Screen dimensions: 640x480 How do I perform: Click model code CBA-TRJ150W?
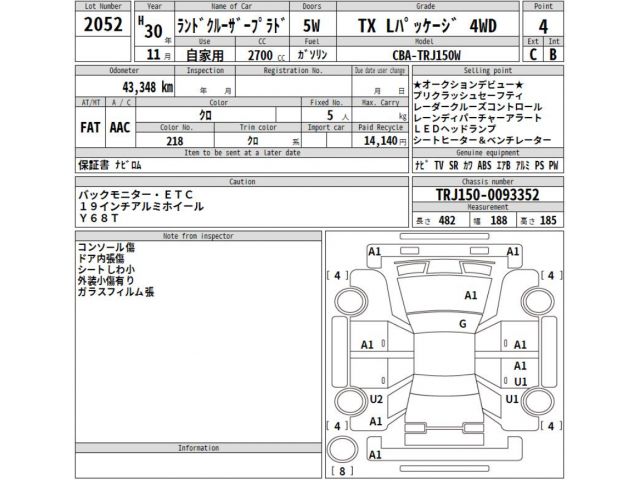coord(427,55)
